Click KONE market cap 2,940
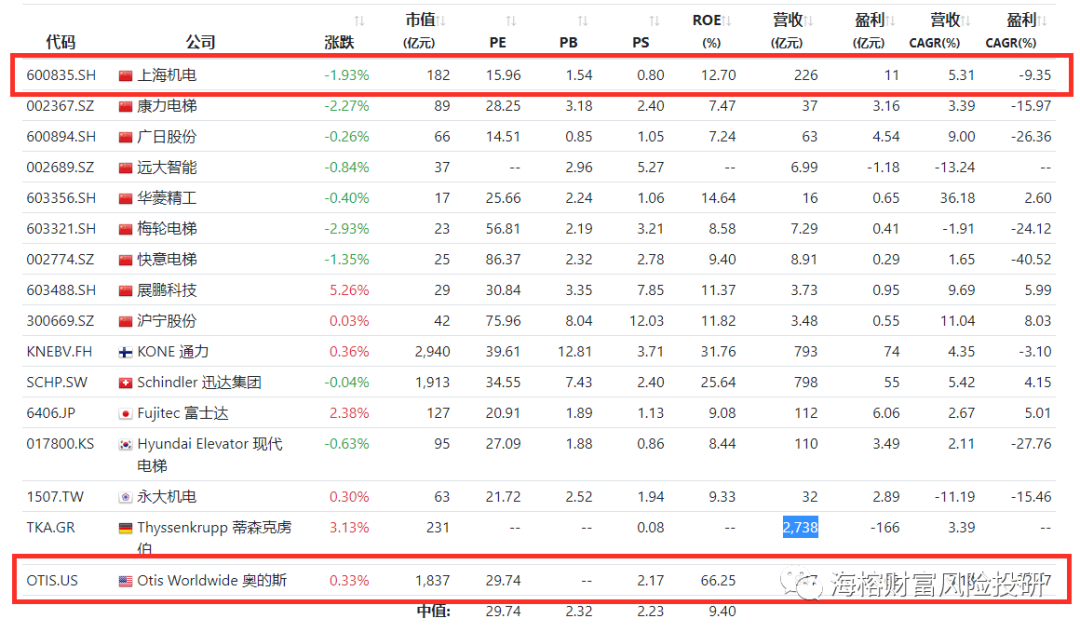This screenshot has width=1080, height=632. point(433,352)
